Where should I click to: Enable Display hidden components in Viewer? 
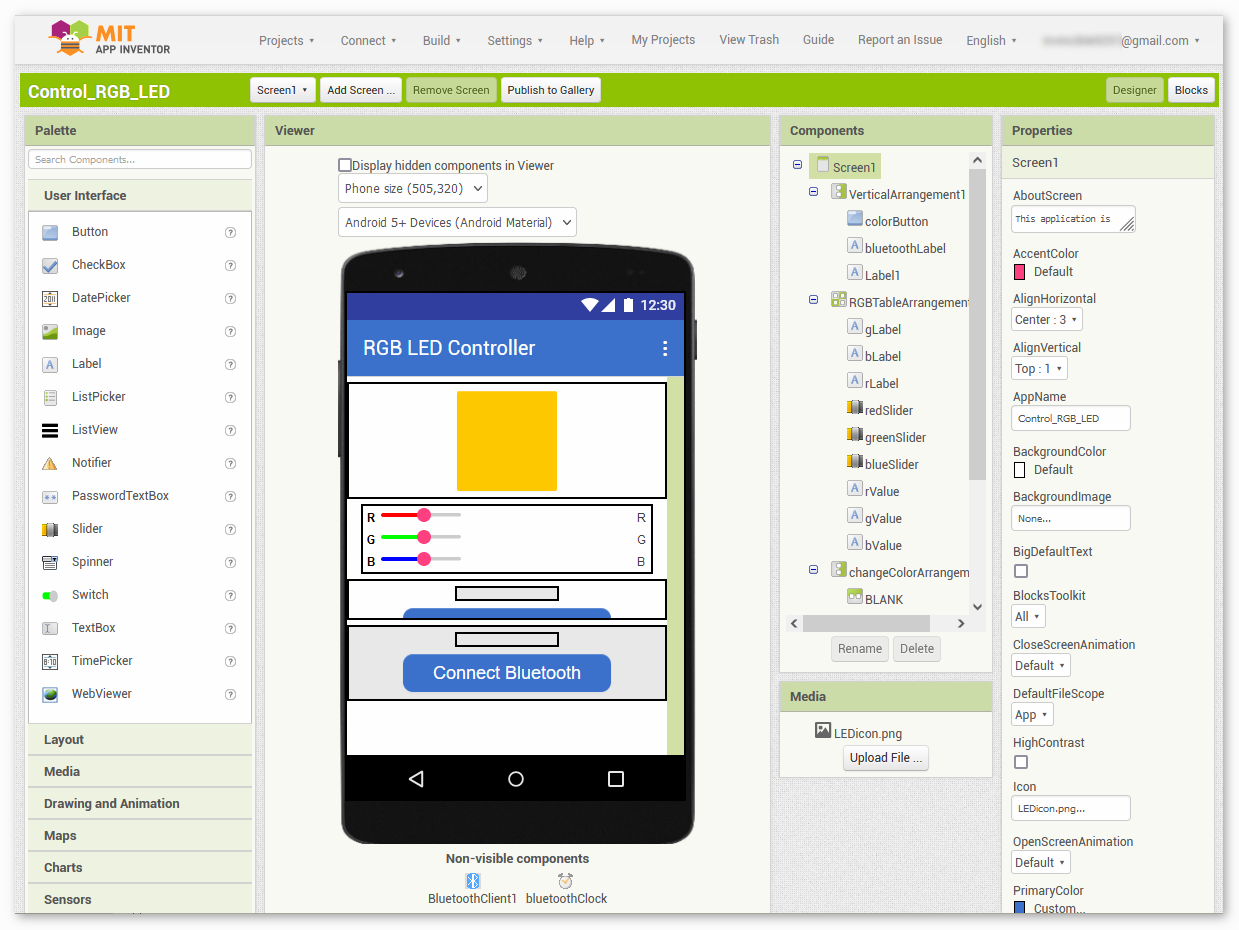345,165
